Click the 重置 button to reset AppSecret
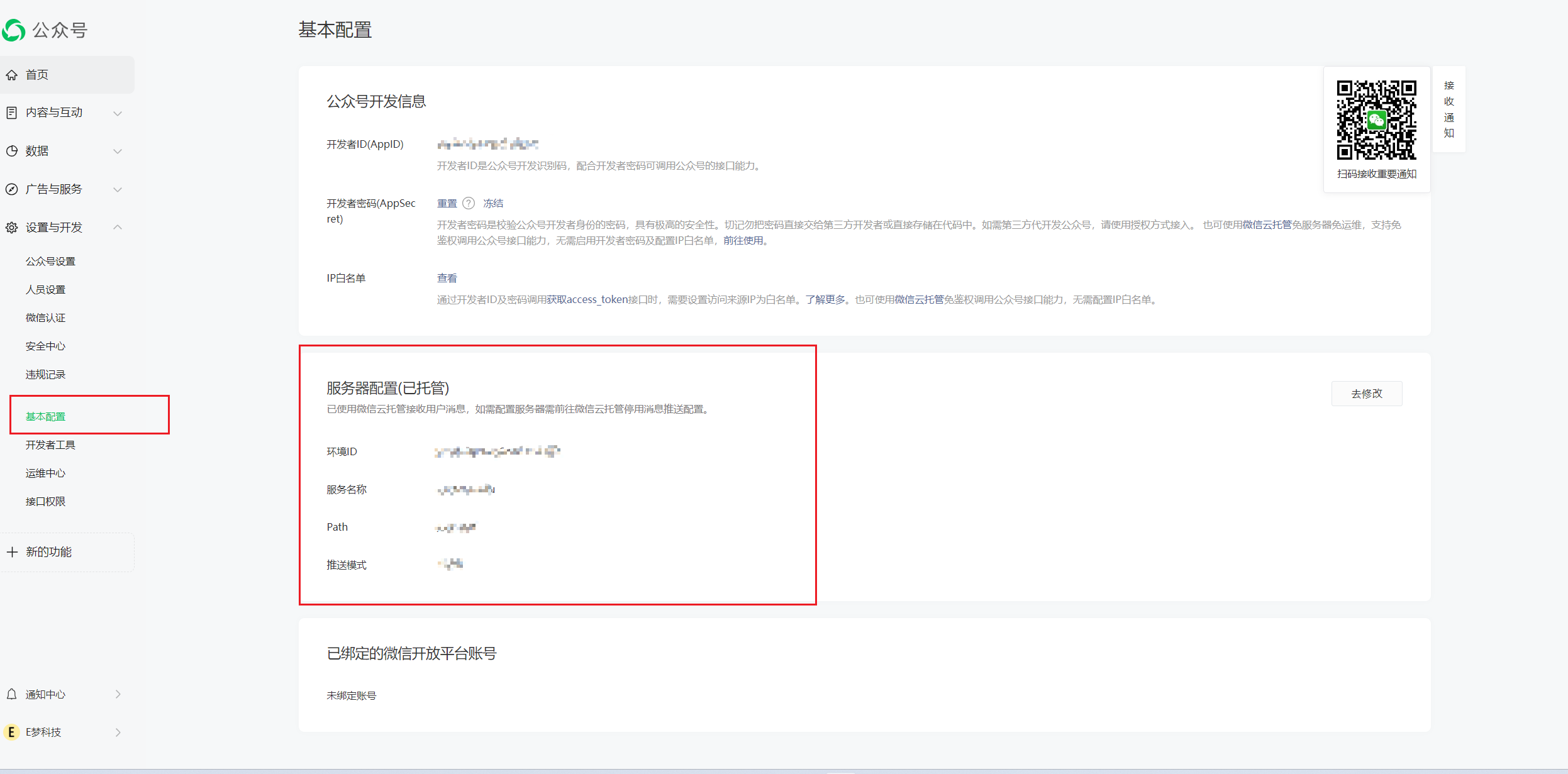 click(447, 202)
